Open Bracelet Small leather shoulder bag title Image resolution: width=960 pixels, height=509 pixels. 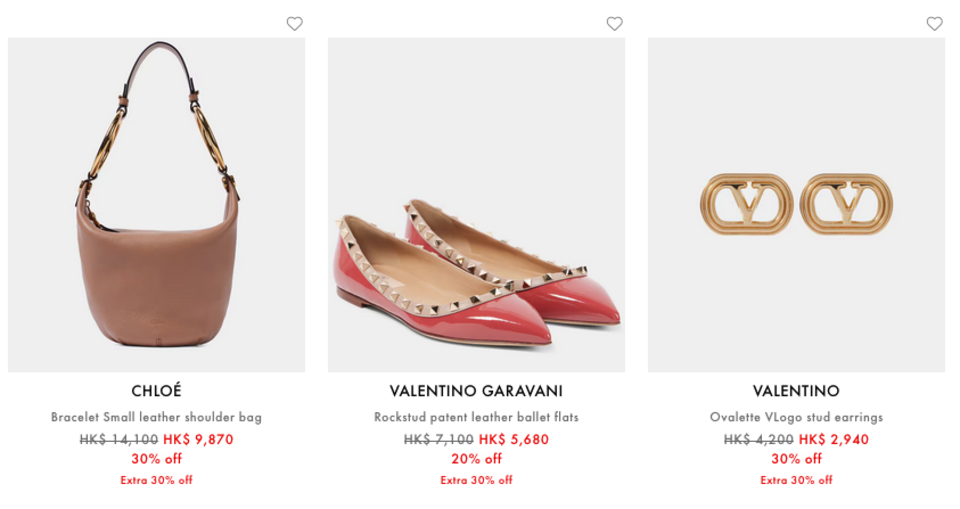coord(157,417)
